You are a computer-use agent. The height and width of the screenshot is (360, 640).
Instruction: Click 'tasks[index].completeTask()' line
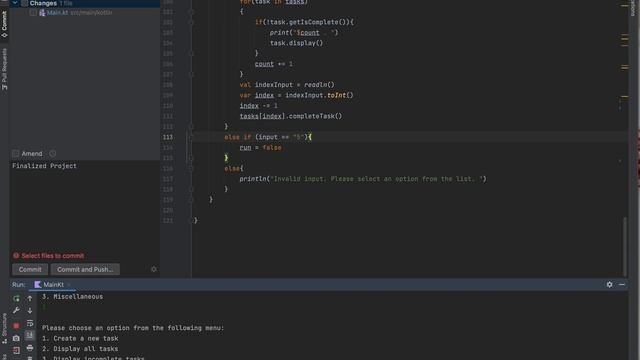[x=291, y=116]
